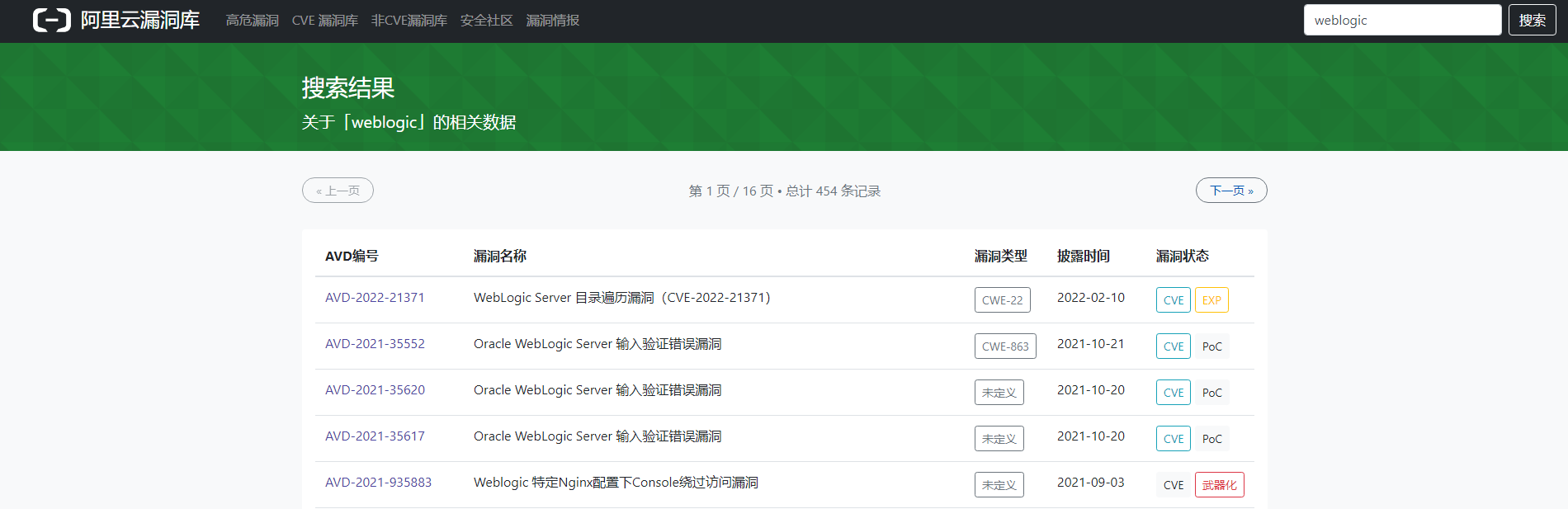Click the 漏洞名称 column header
The image size is (1568, 509).
pos(500,257)
